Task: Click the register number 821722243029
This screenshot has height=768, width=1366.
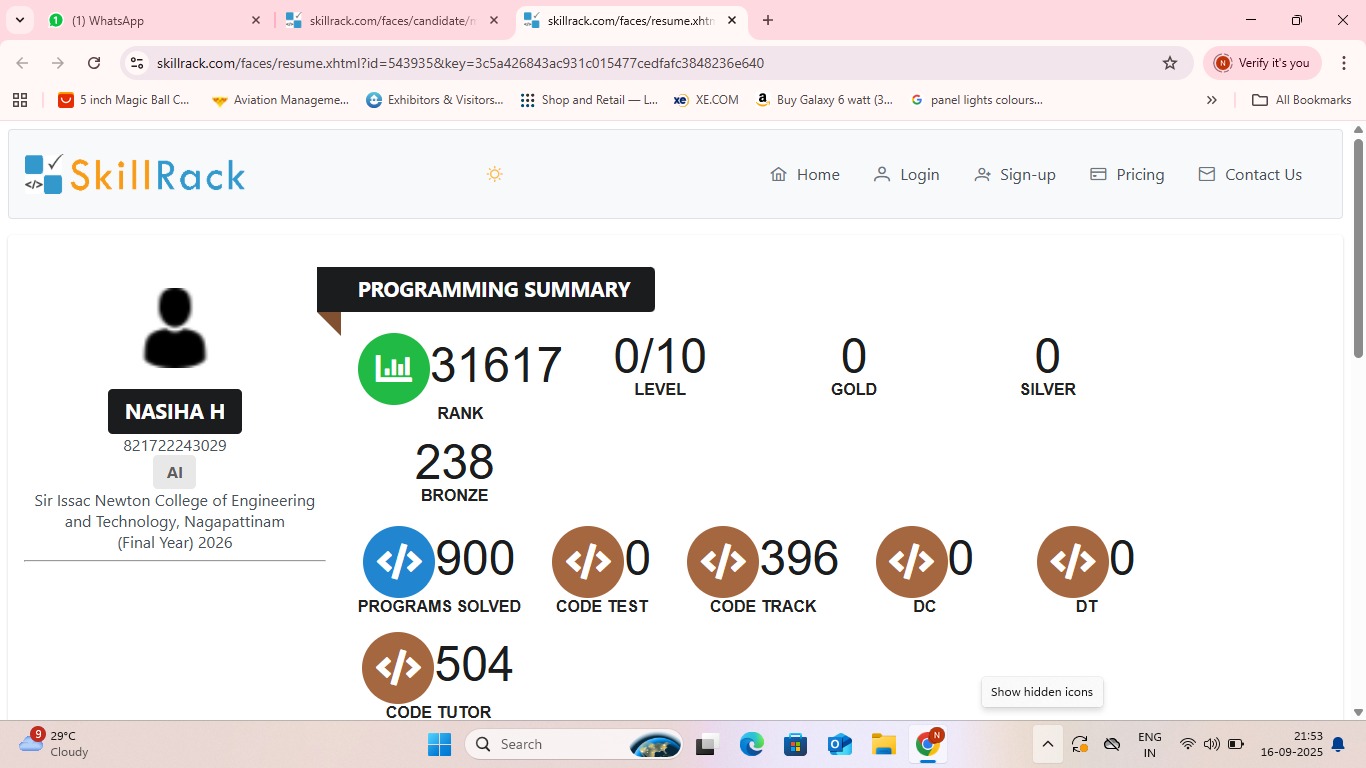Action: [175, 446]
